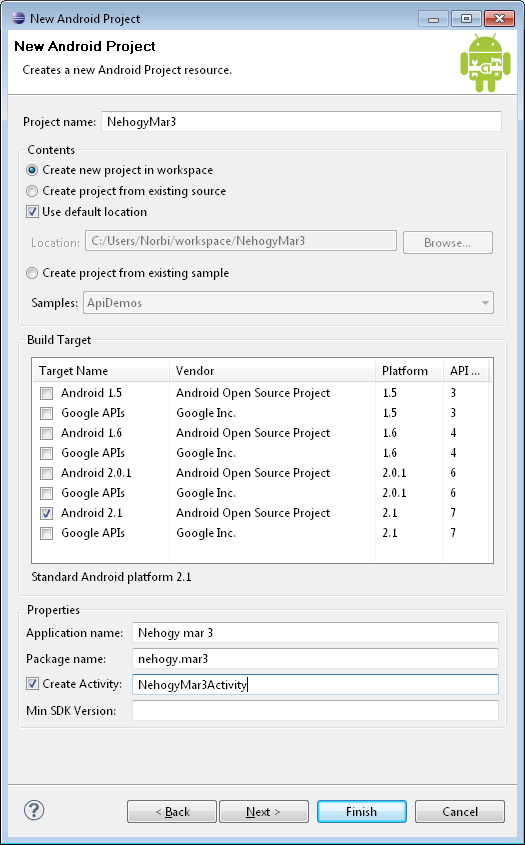This screenshot has height=845, width=525.
Task: Toggle the Create Activity checkbox
Action: coord(32,684)
